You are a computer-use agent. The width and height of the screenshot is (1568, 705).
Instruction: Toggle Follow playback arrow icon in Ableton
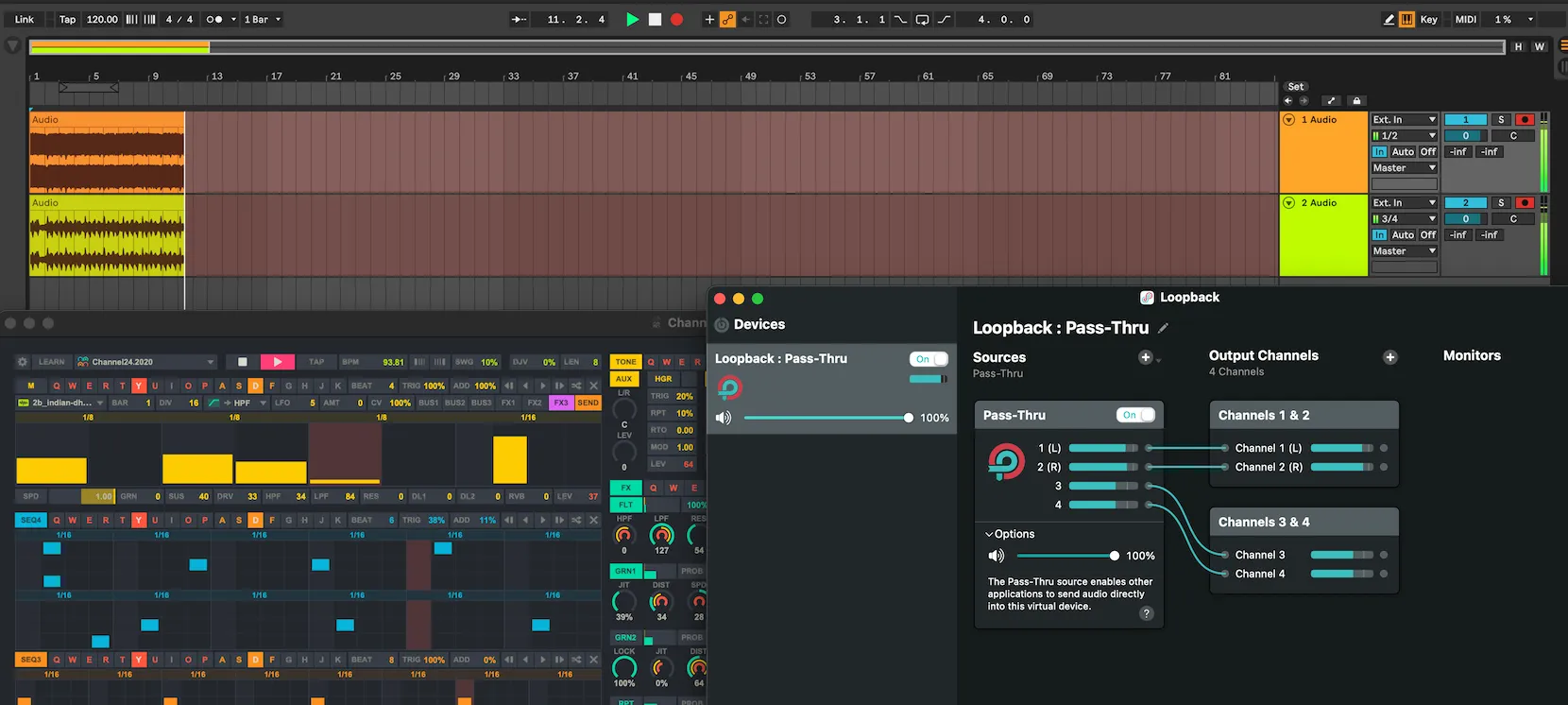(x=519, y=19)
